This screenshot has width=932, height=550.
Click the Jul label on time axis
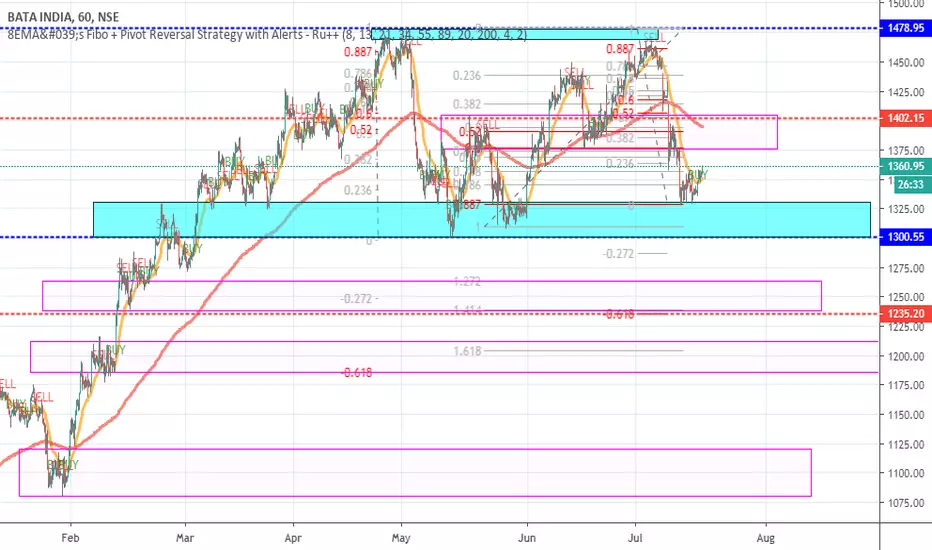(x=635, y=538)
